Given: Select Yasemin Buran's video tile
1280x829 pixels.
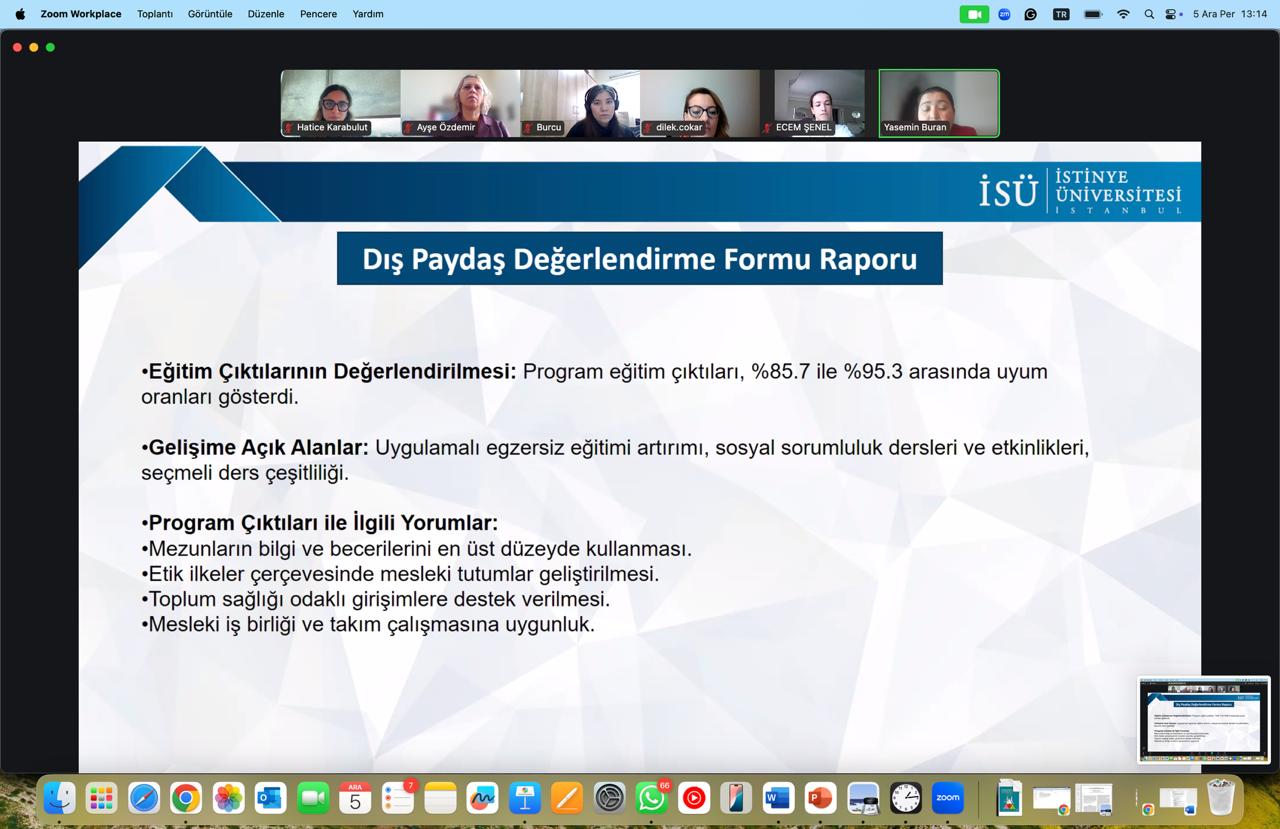Looking at the screenshot, I should point(938,102).
